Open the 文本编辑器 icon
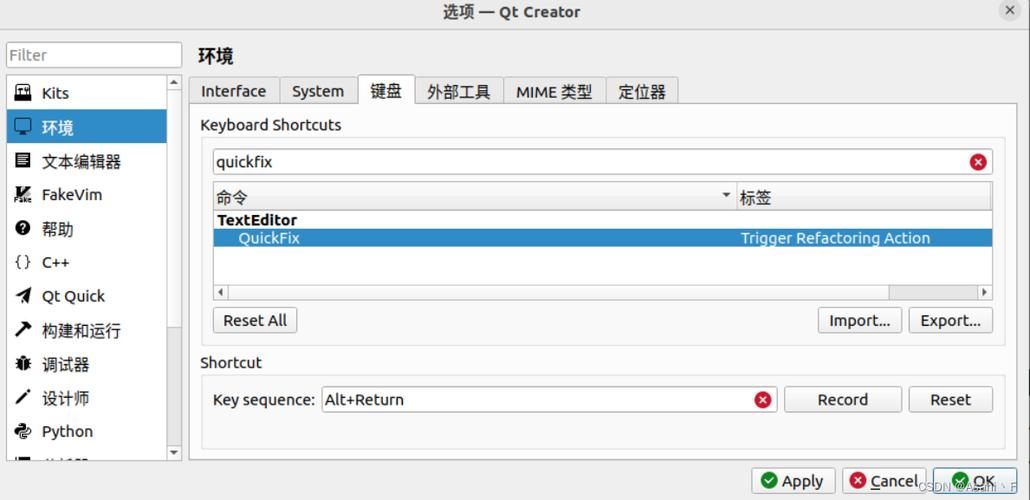The image size is (1030, 500). pos(23,160)
